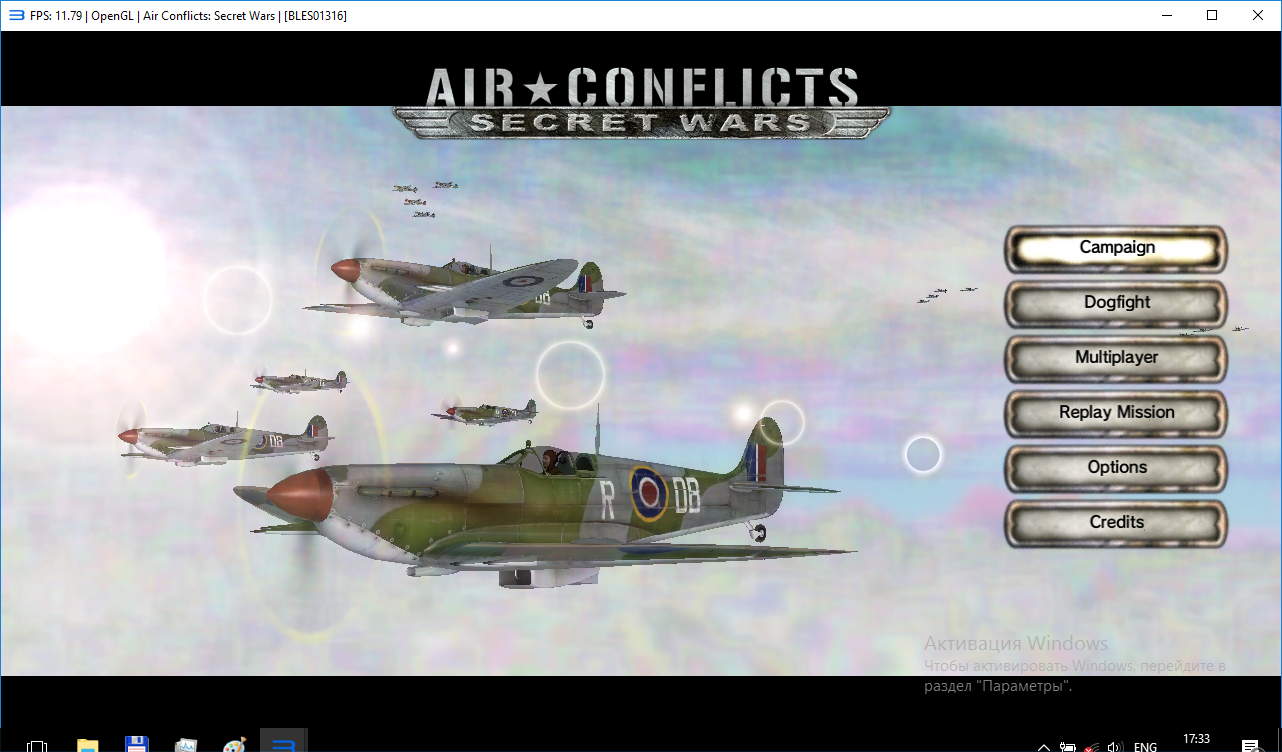Show hidden system tray icons
Image resolution: width=1282 pixels, height=752 pixels.
coord(1043,746)
